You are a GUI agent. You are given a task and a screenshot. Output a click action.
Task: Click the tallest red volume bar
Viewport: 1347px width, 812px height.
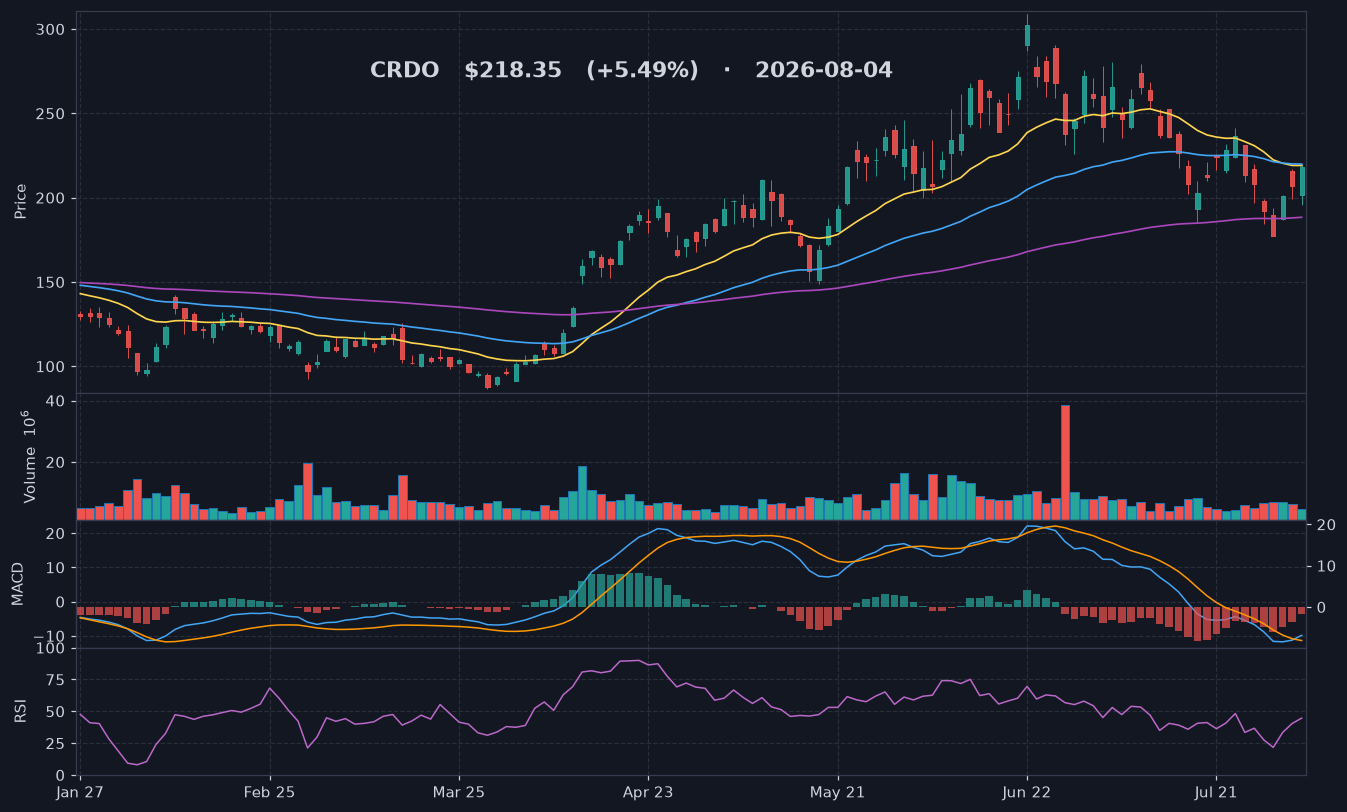pos(1065,462)
